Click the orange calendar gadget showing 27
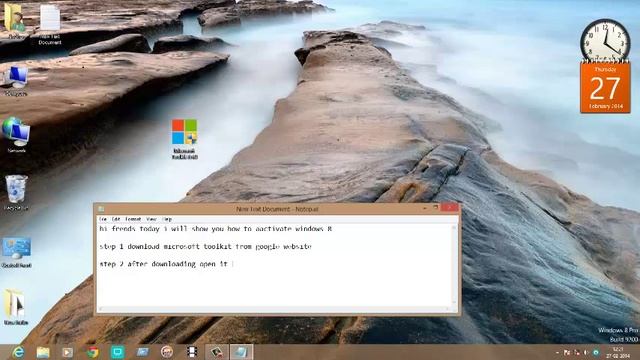The width and height of the screenshot is (640, 360). (x=605, y=88)
